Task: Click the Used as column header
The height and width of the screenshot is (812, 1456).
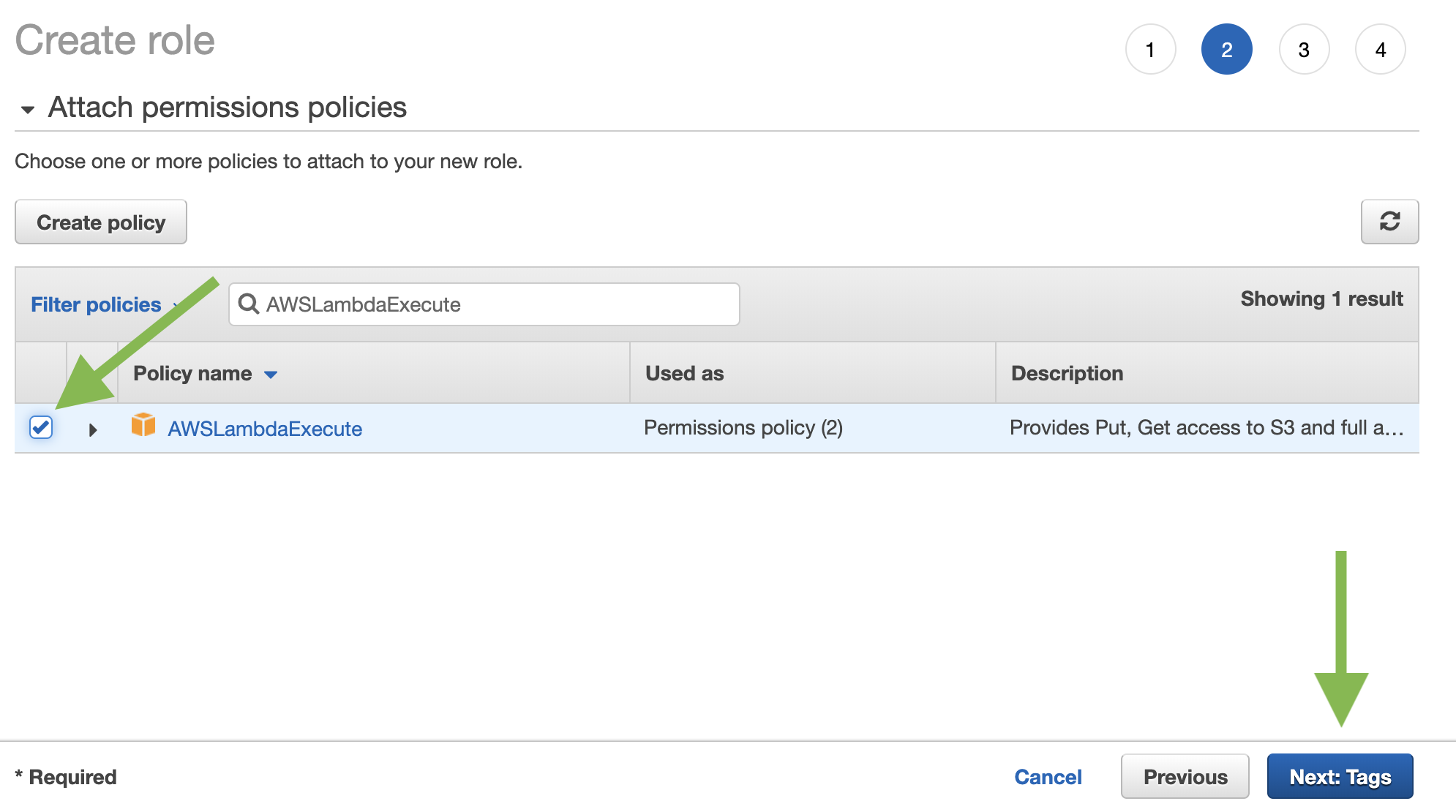Action: (683, 373)
